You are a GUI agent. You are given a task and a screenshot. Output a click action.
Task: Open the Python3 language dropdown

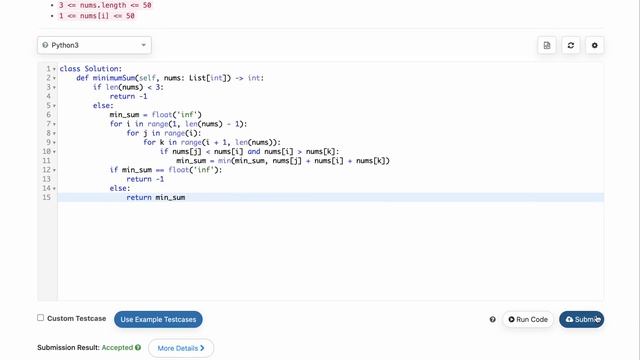(x=94, y=45)
